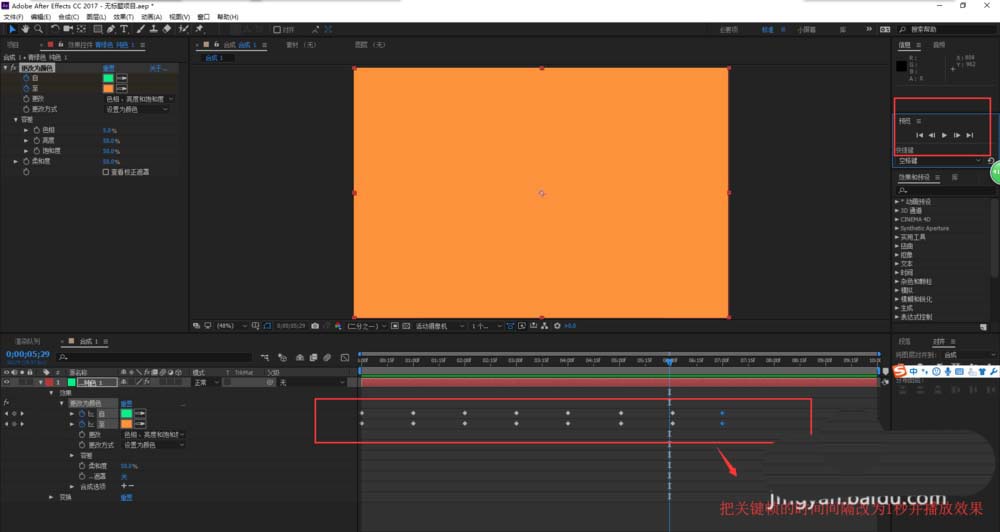
Task: Enable the 查看校正遮罩 checkbox
Action: [x=106, y=172]
